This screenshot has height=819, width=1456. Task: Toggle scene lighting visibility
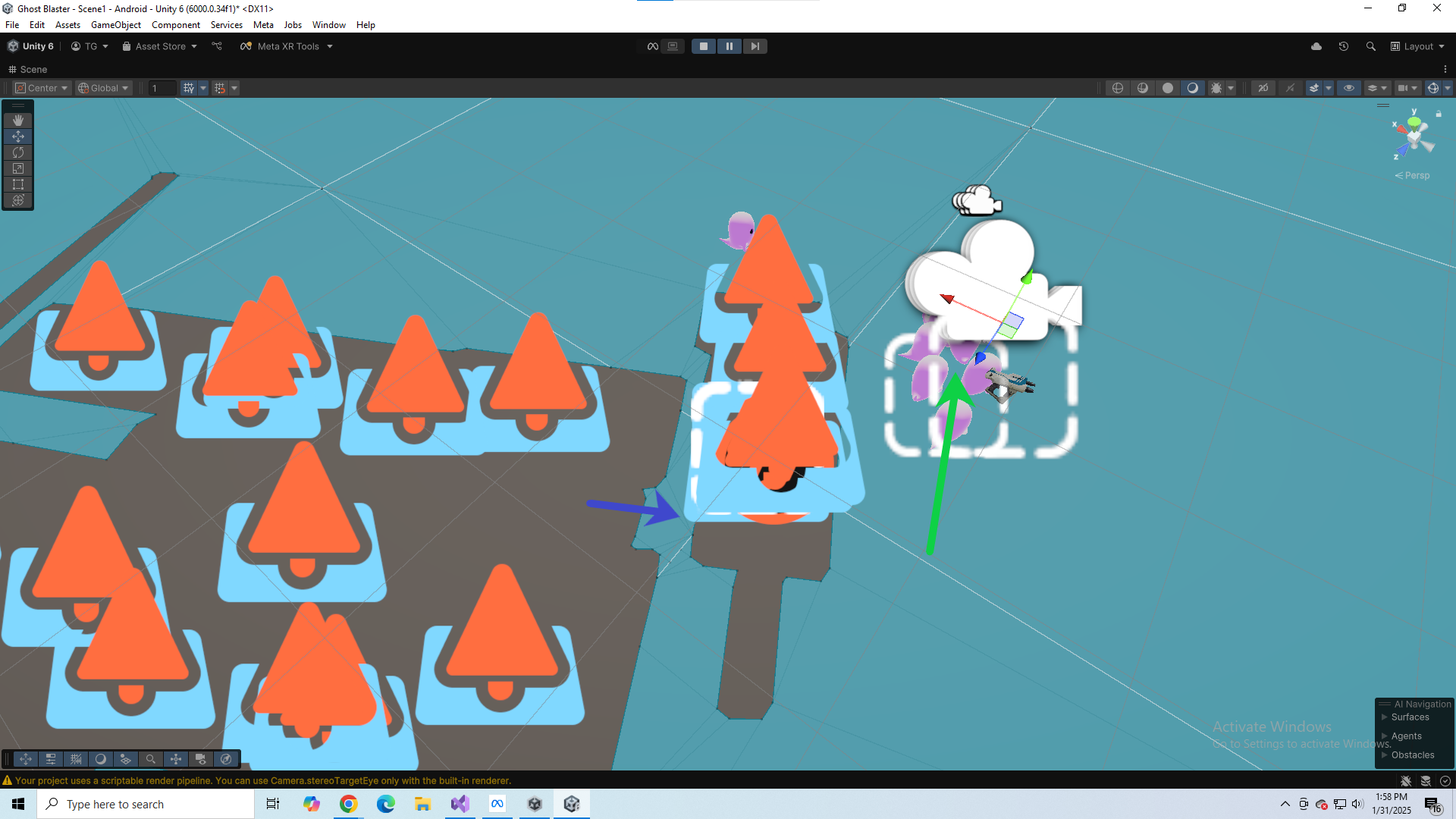1193,88
